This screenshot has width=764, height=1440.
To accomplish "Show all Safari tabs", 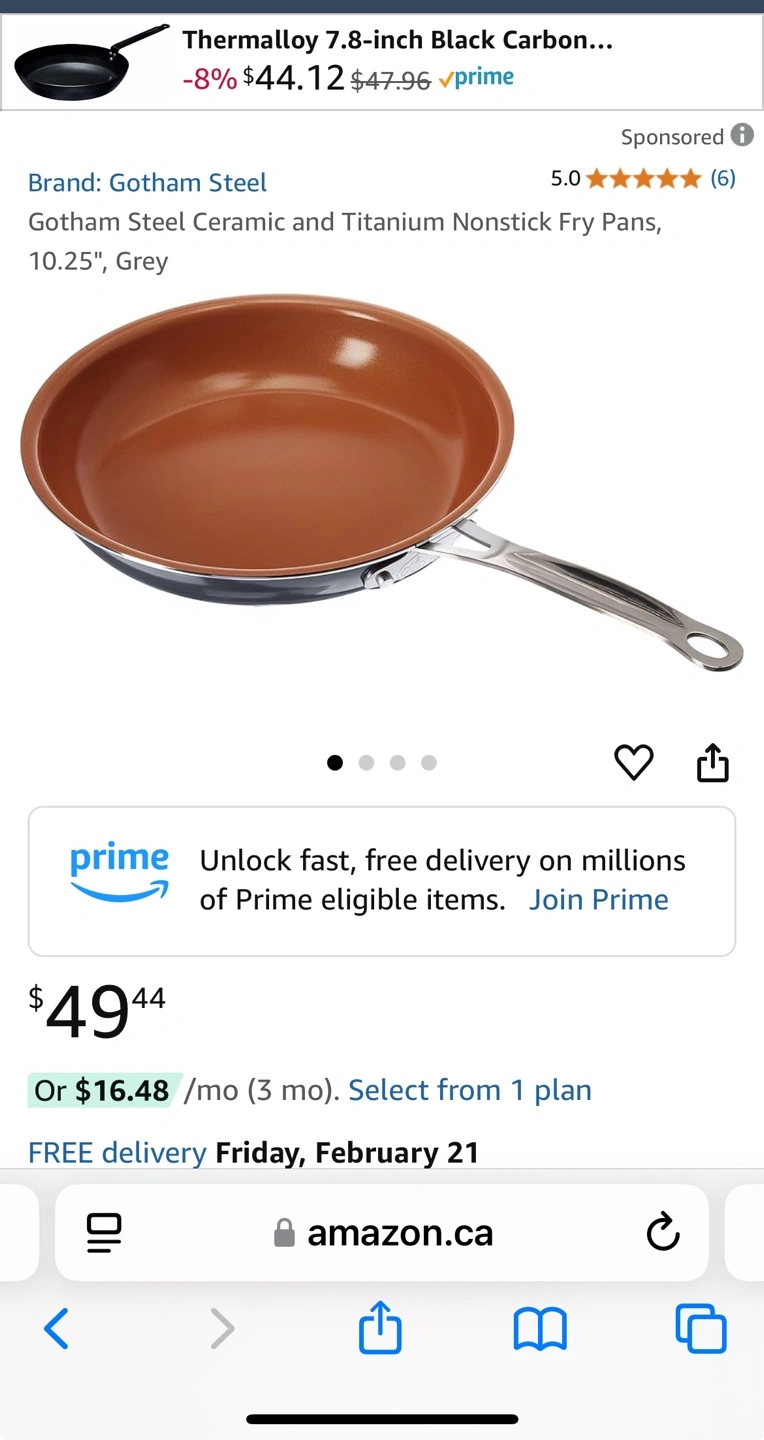I will click(701, 1329).
